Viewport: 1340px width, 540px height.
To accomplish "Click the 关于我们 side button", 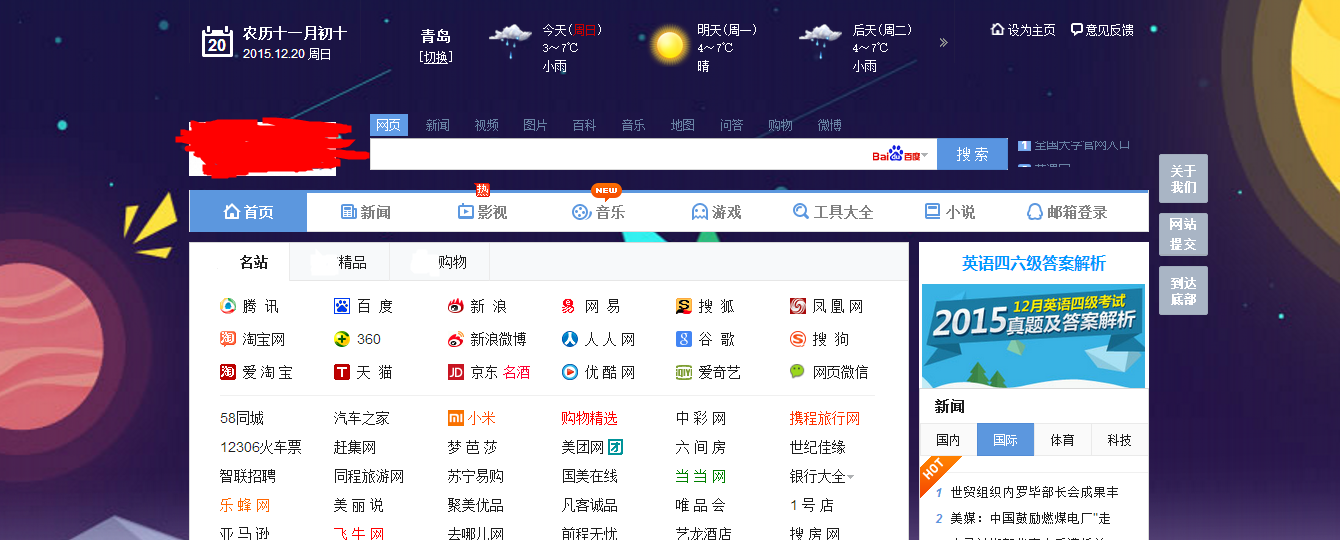I will 1183,179.
